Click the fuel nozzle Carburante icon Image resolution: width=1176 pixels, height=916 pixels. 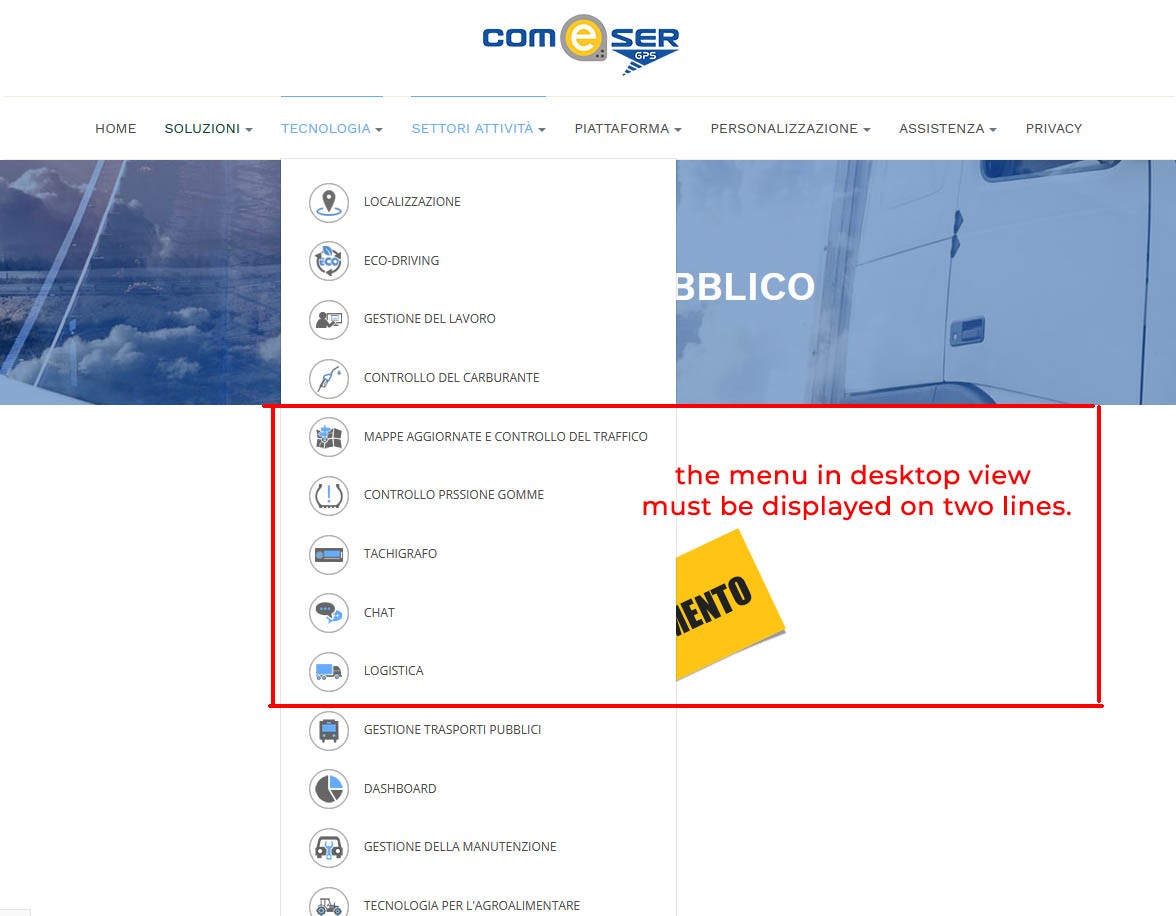pyautogui.click(x=328, y=378)
